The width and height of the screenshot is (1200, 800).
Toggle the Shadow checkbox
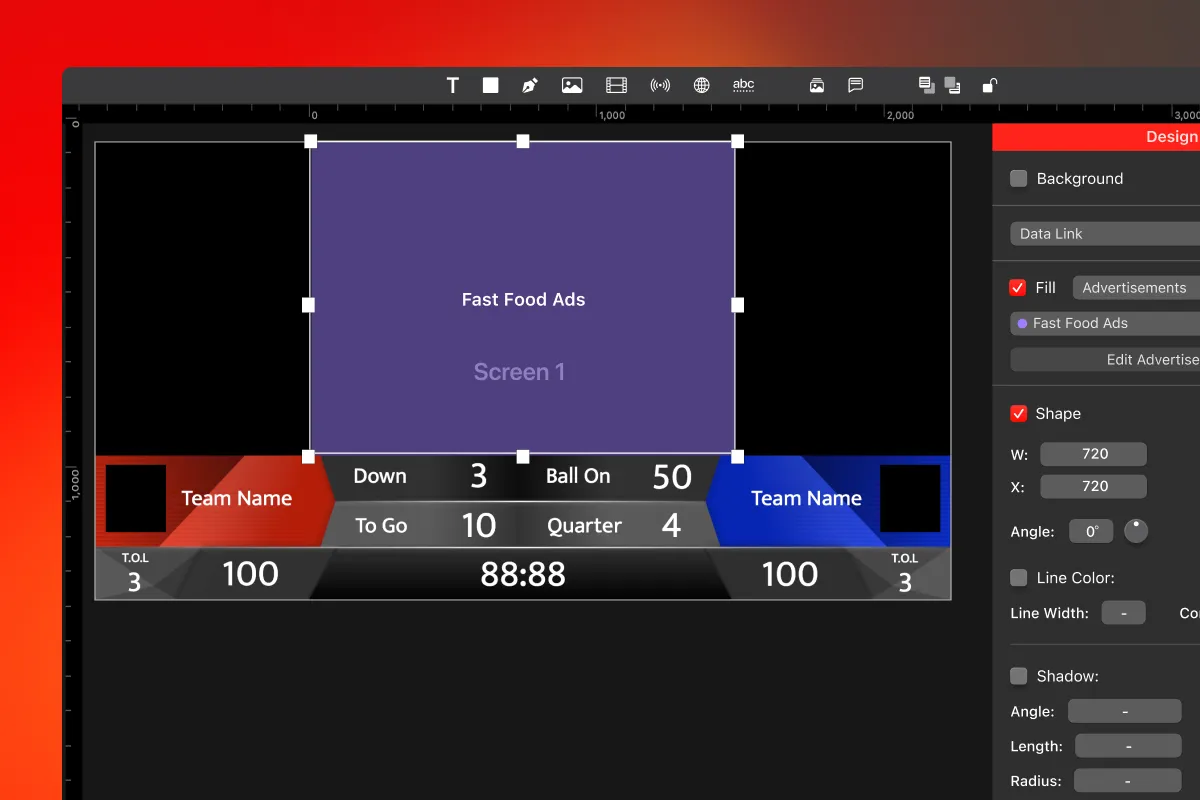point(1019,677)
